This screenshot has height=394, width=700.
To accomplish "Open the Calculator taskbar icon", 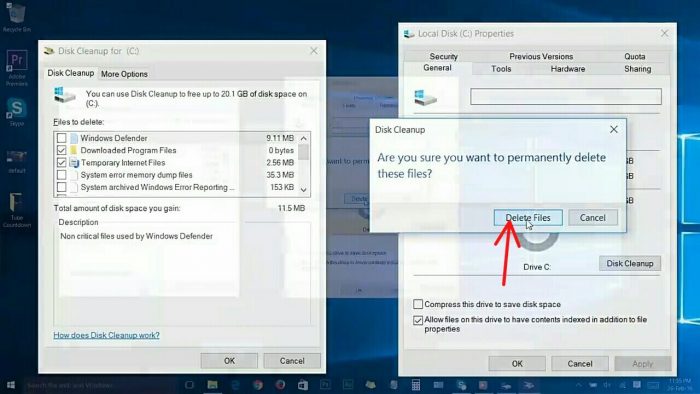I will click(x=416, y=385).
